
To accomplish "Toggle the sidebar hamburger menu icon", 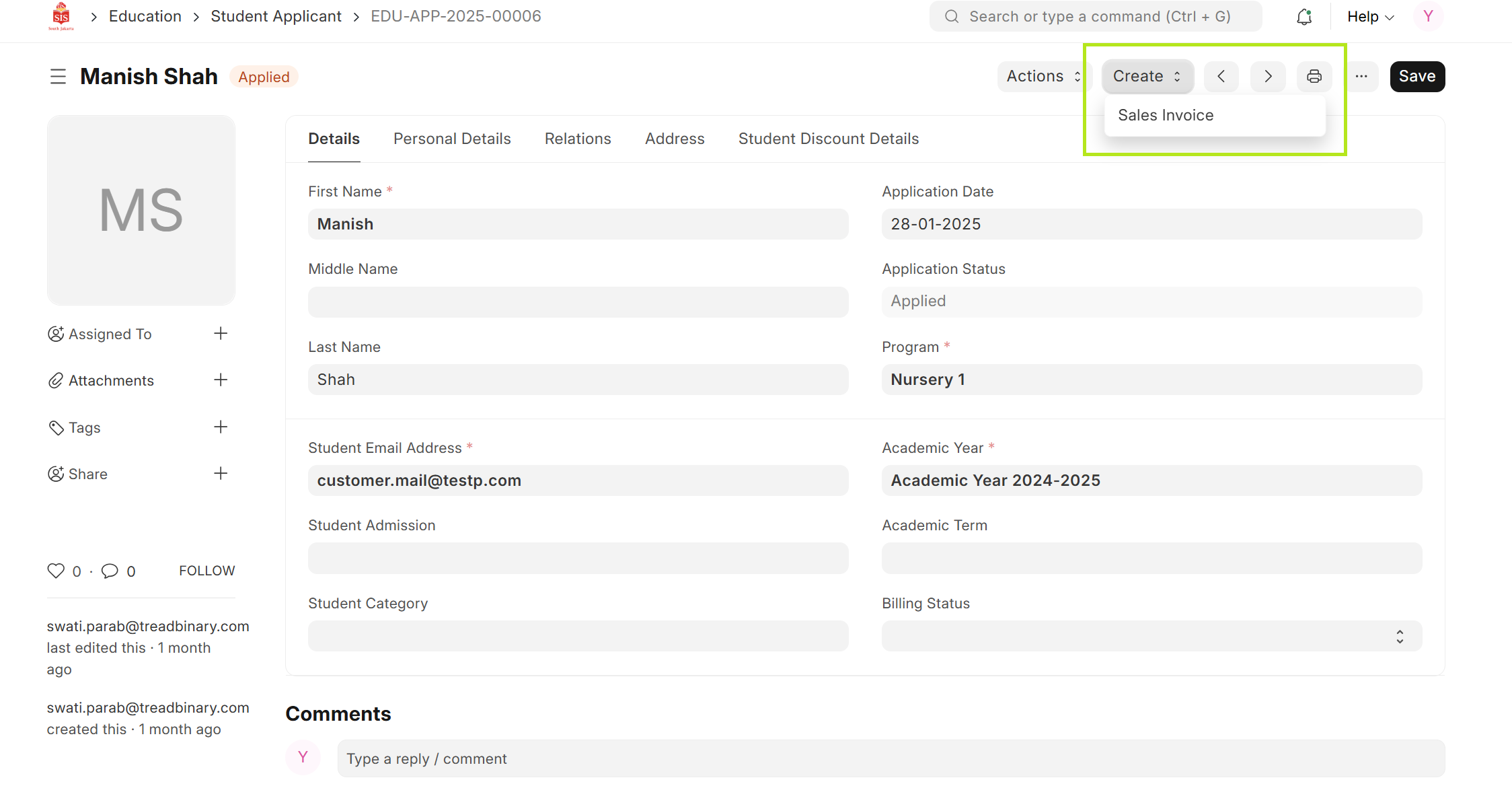I will 58,77.
